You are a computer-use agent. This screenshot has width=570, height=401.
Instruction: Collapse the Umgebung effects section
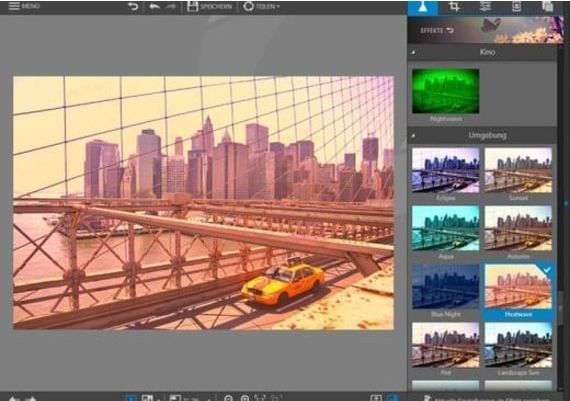coord(413,136)
